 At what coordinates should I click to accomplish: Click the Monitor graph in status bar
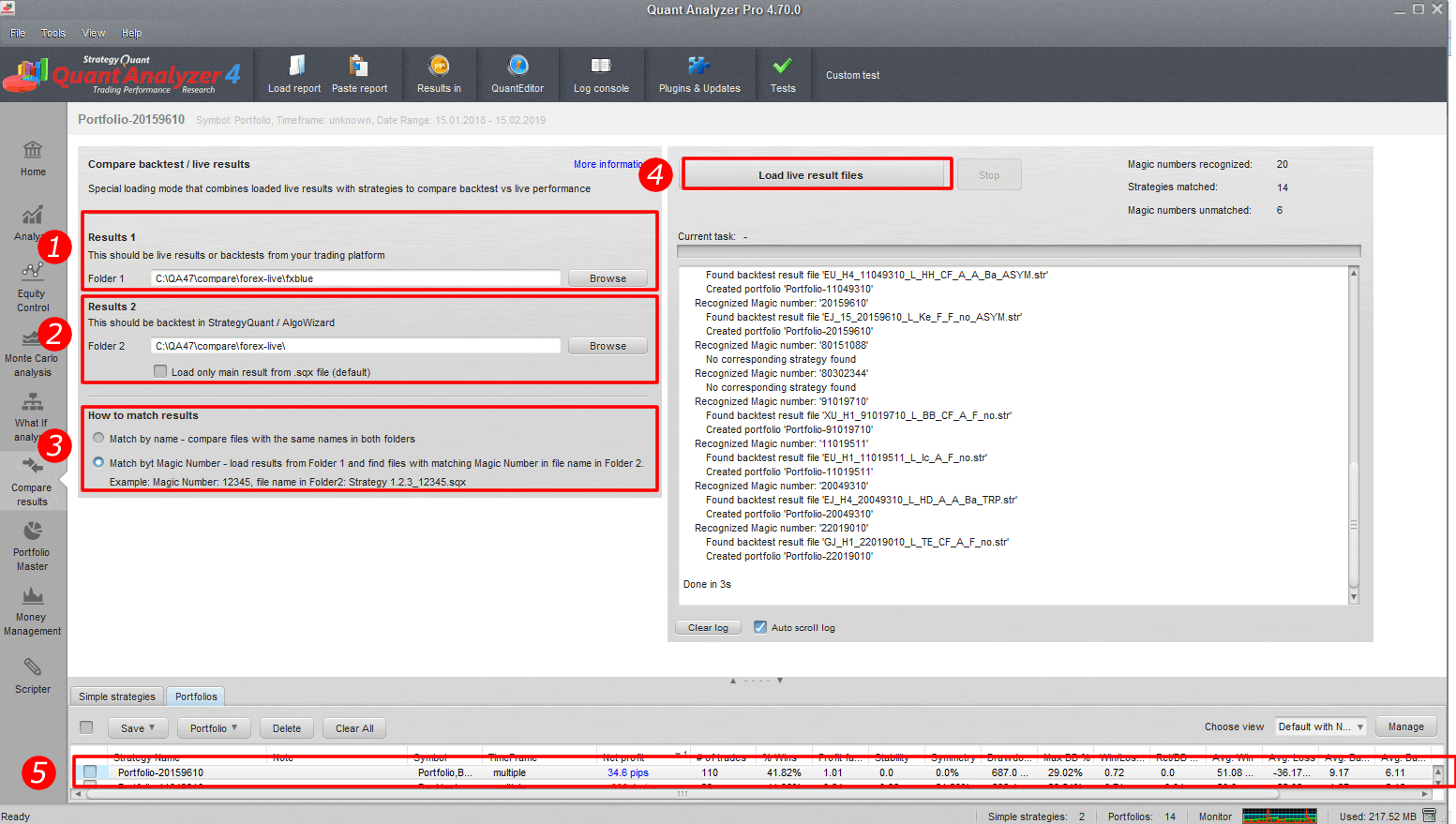[1280, 817]
